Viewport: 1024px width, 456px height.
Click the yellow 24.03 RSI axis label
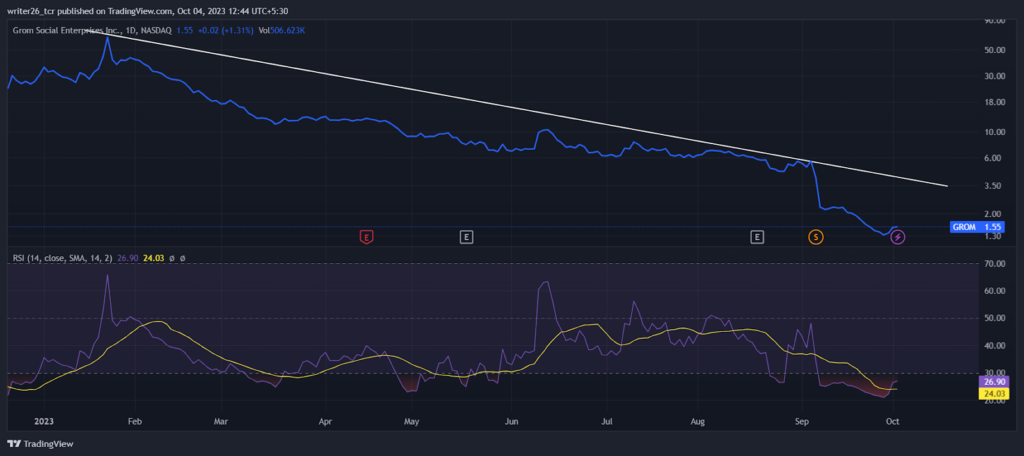tap(993, 393)
